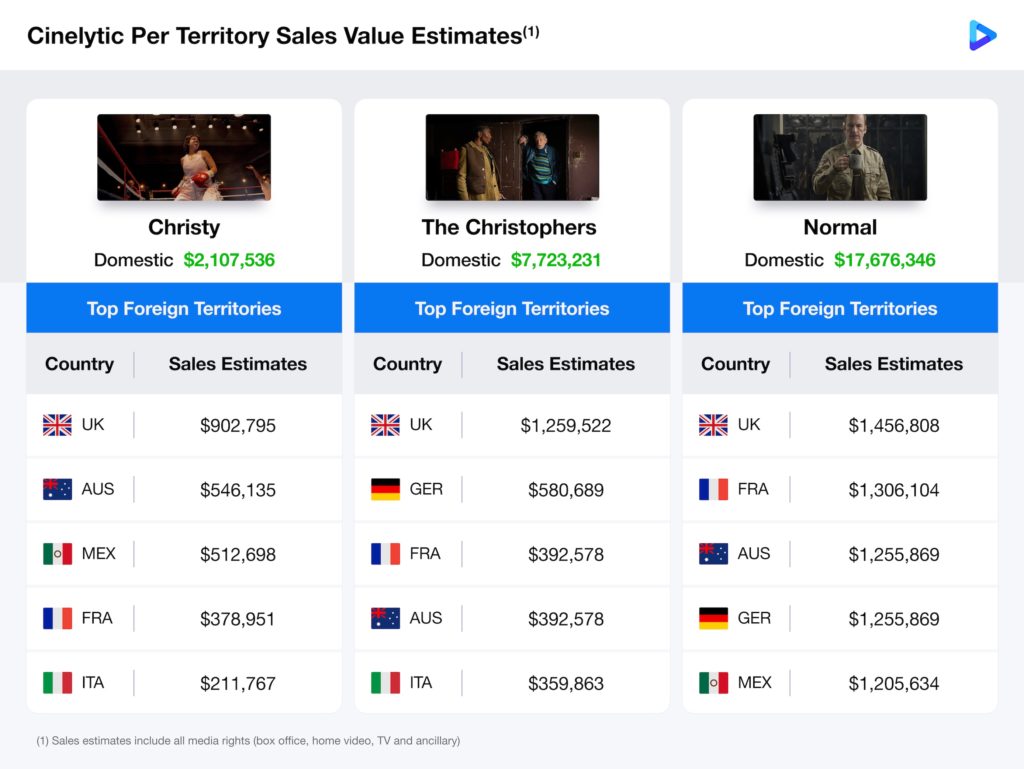Click the Italy flag under The Christophers
The width and height of the screenshot is (1024, 769).
(385, 683)
